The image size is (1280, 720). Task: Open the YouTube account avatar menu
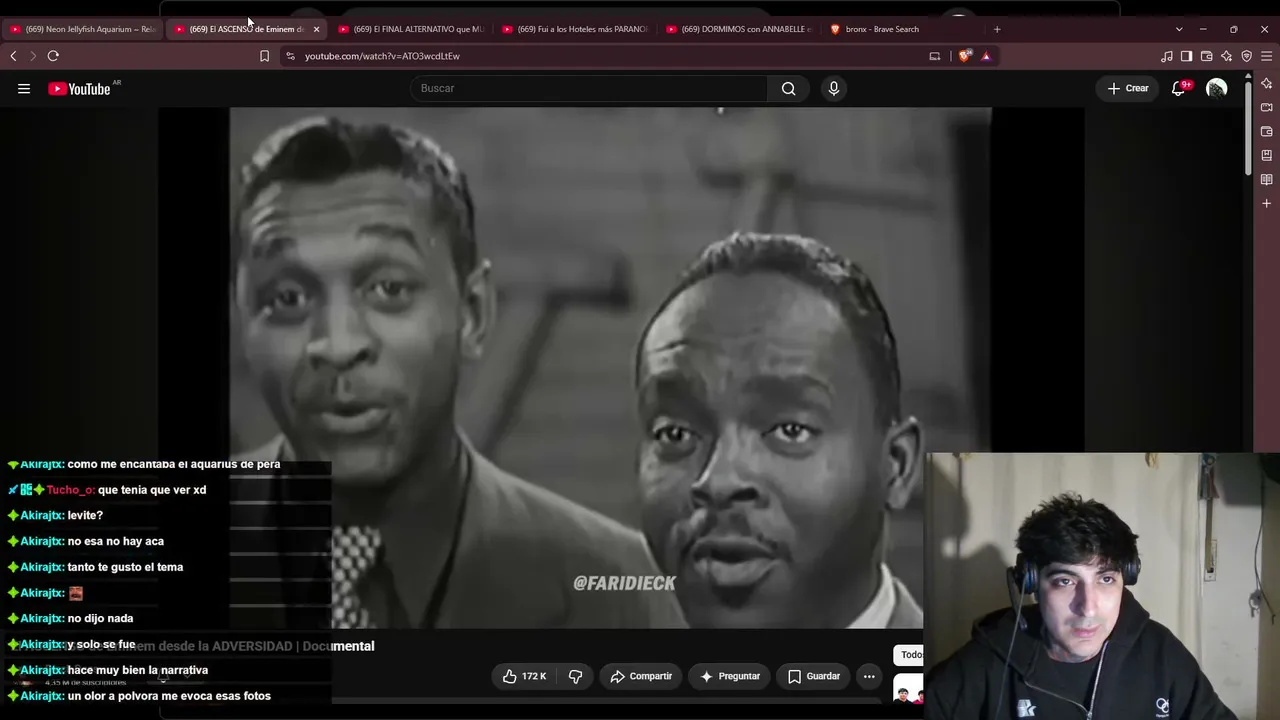[x=1216, y=89]
